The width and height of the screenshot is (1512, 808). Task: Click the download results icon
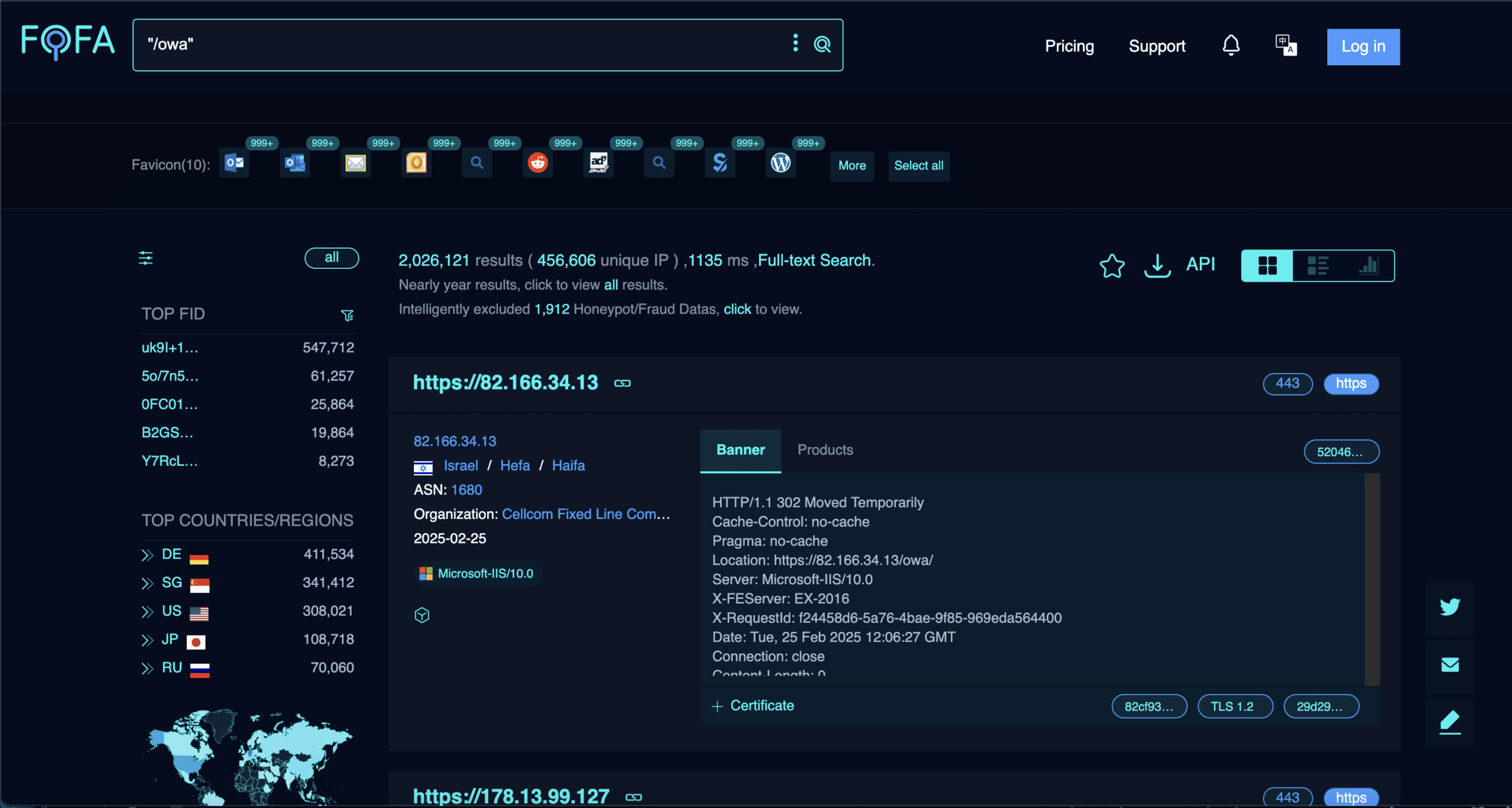(x=1157, y=265)
